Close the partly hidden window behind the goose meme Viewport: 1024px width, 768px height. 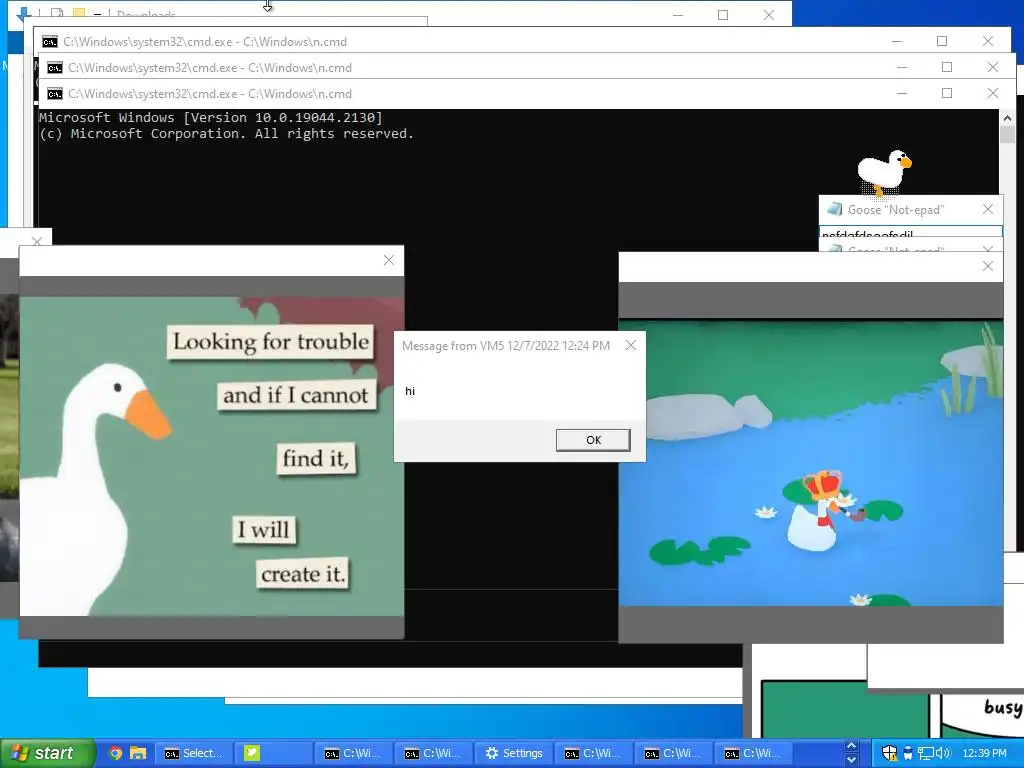pyautogui.click(x=37, y=241)
